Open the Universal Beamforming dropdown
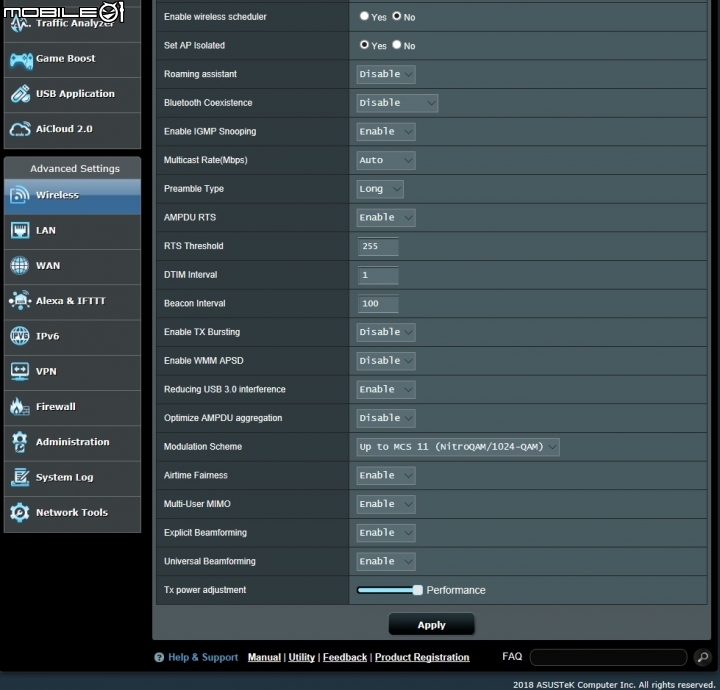This screenshot has width=720, height=690. pos(386,561)
